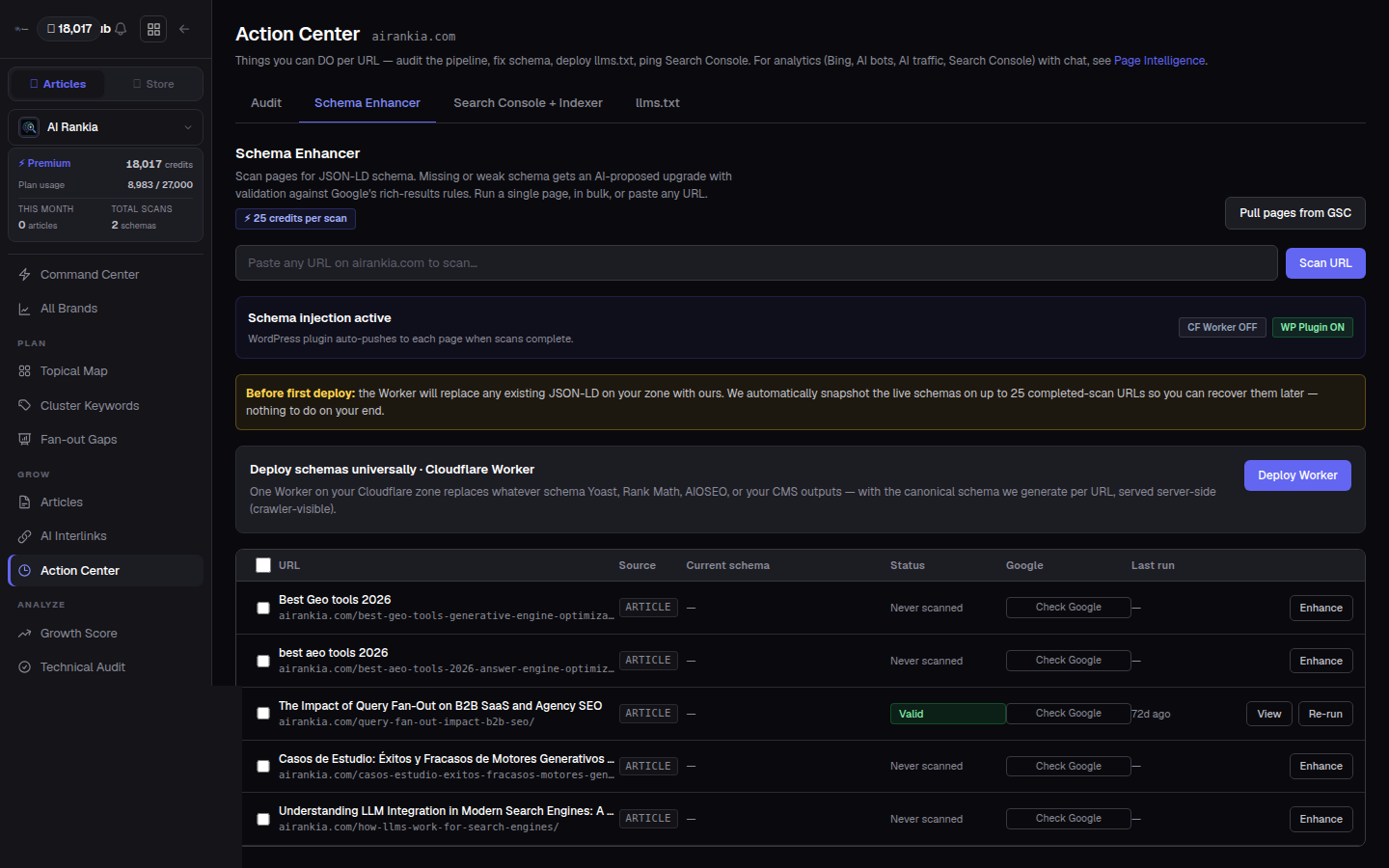Click the Fan-out Gaps icon
Viewport: 1389px width, 868px height.
tap(25, 440)
